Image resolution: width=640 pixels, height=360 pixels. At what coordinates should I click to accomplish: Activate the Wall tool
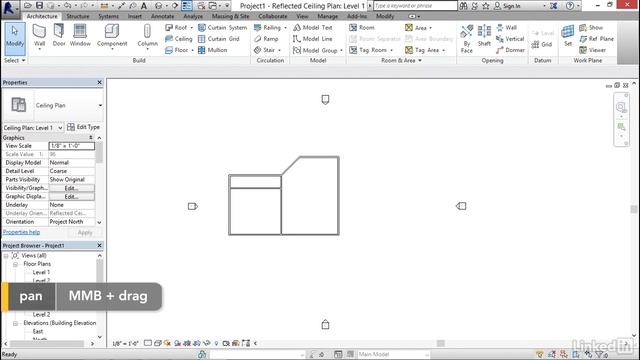[x=39, y=37]
